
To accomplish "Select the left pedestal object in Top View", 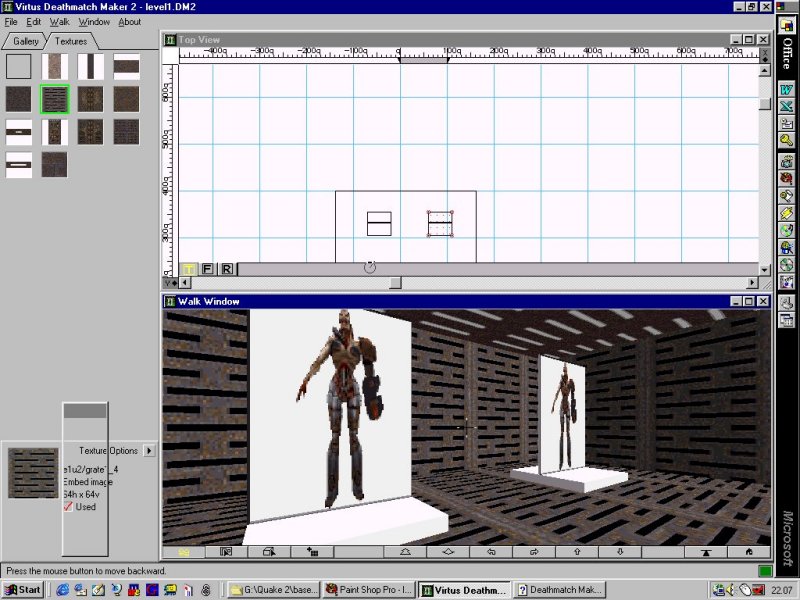I will coord(379,224).
